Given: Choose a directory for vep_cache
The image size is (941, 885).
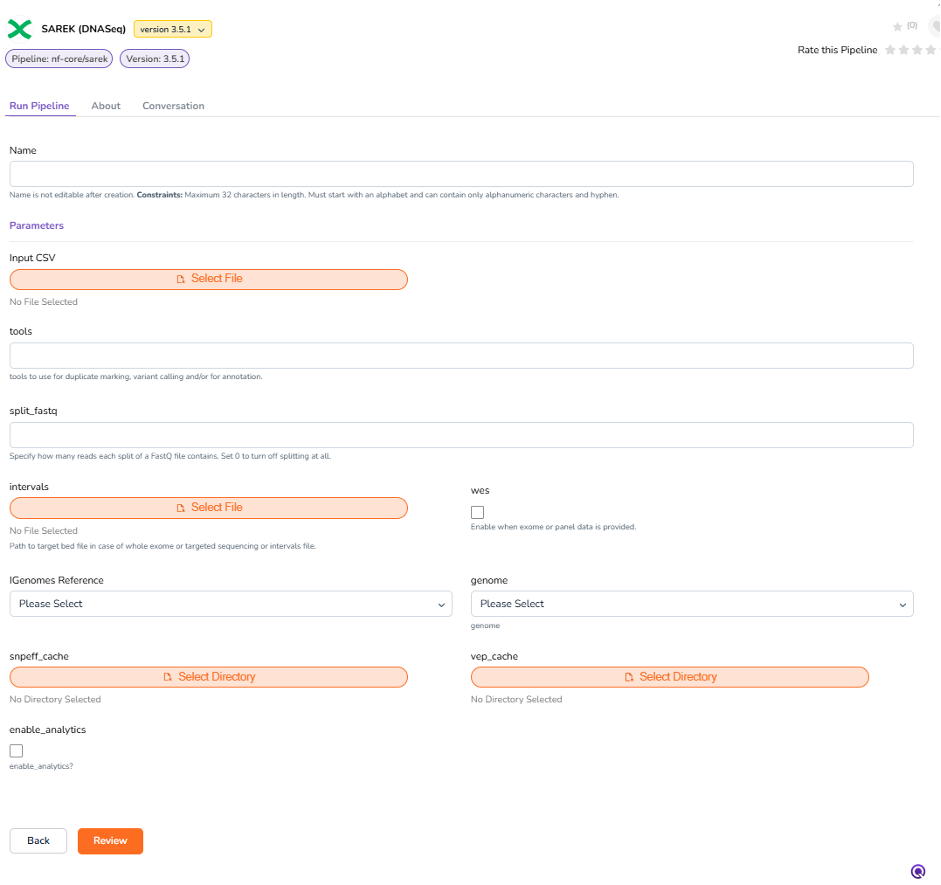Looking at the screenshot, I should click(x=670, y=677).
